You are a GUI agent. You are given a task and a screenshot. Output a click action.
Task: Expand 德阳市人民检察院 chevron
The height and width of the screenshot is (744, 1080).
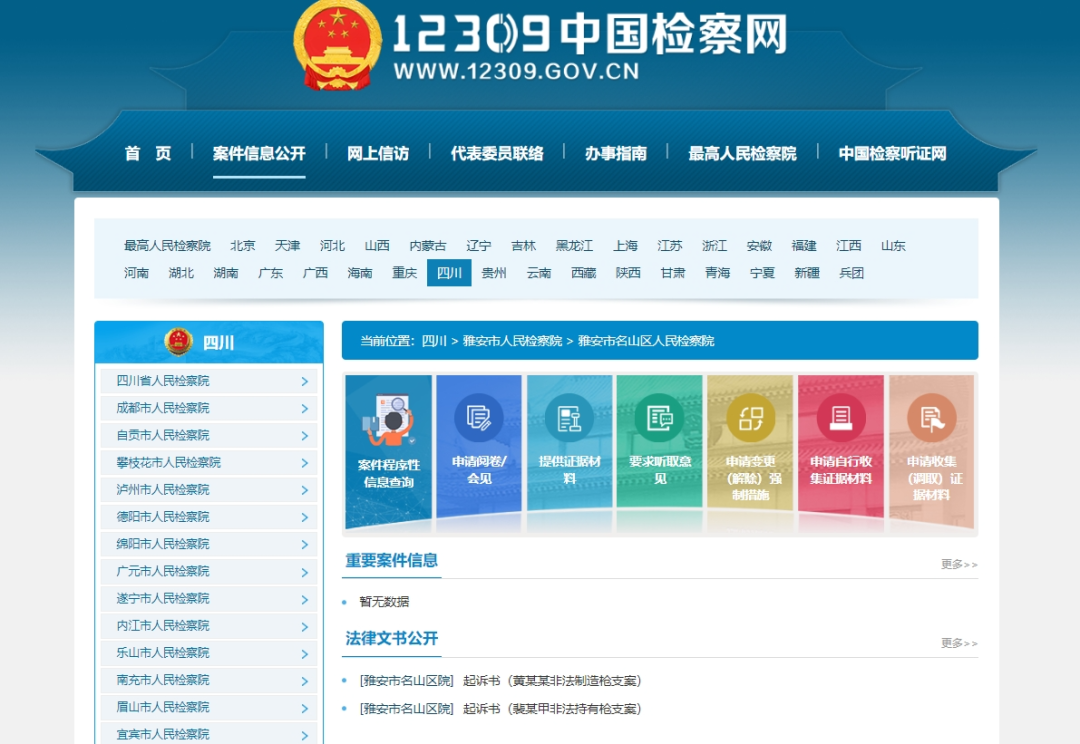click(304, 517)
